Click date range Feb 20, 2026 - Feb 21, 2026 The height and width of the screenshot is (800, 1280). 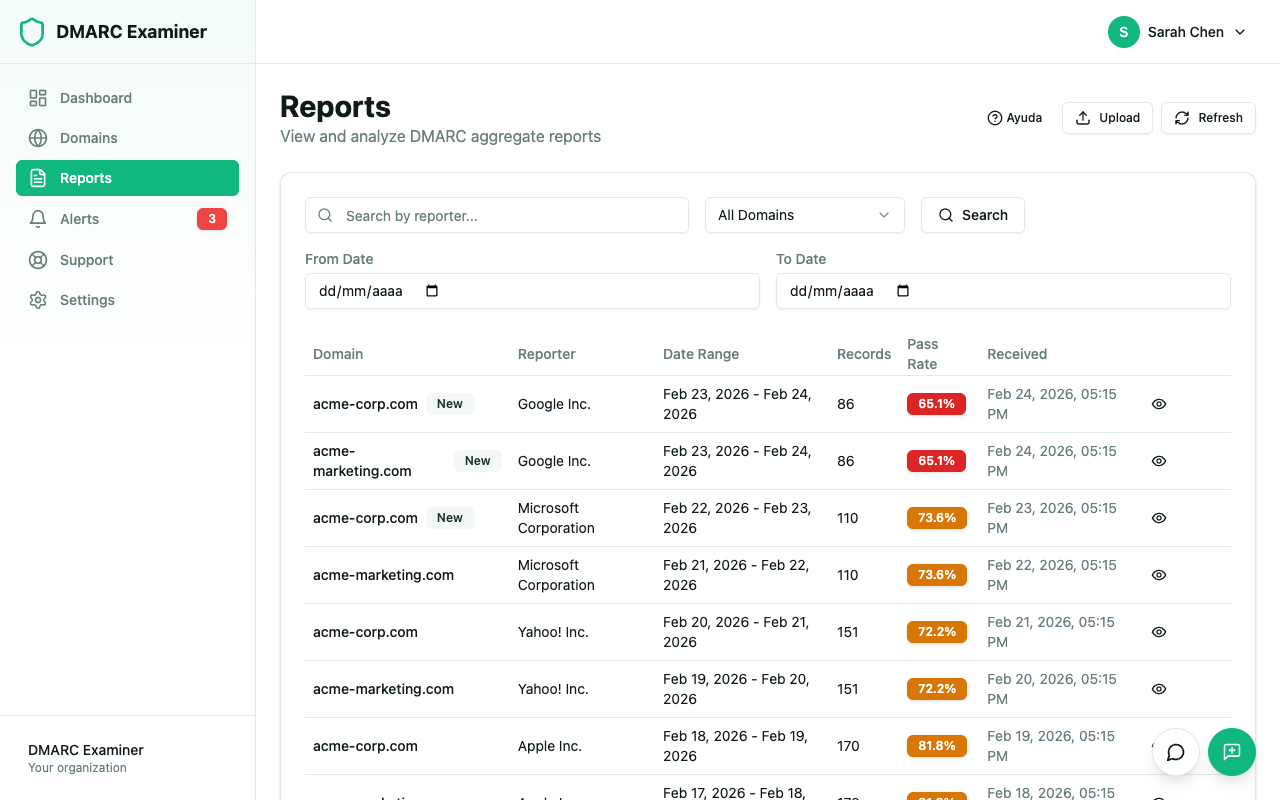click(x=737, y=632)
